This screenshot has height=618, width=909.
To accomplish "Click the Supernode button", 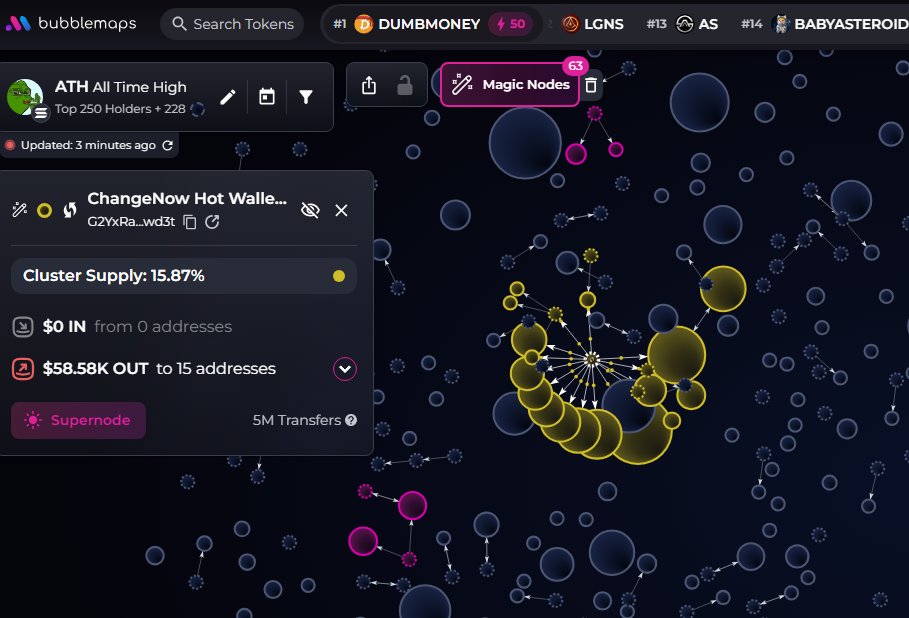I will [79, 421].
